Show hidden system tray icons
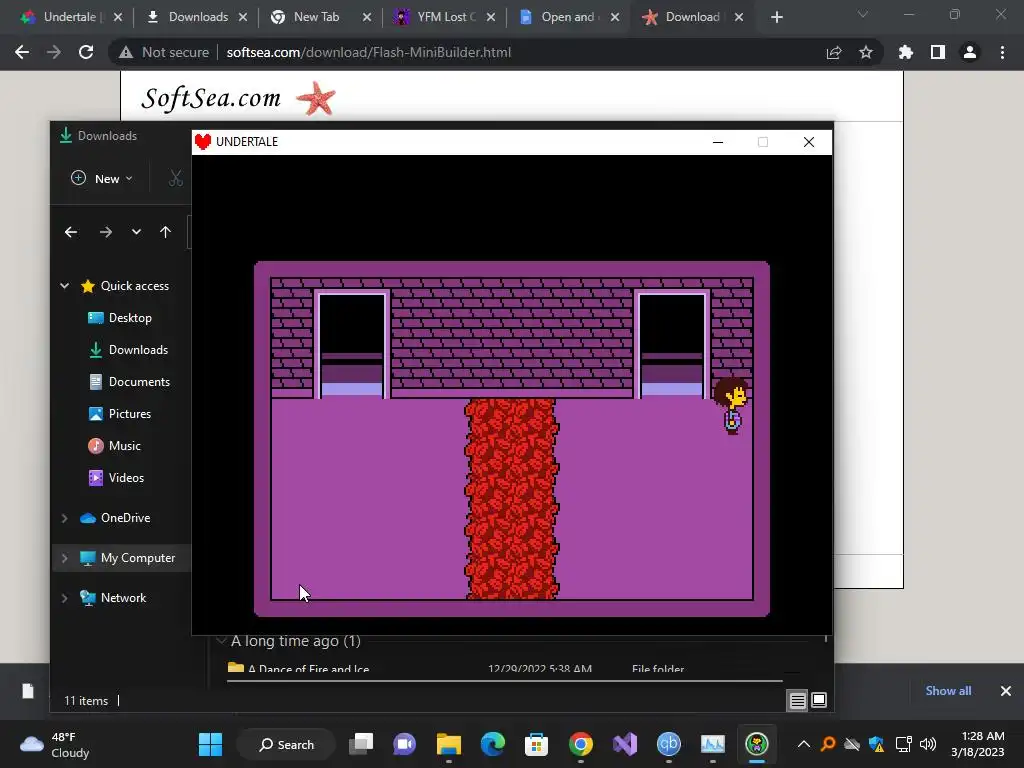 tap(804, 744)
